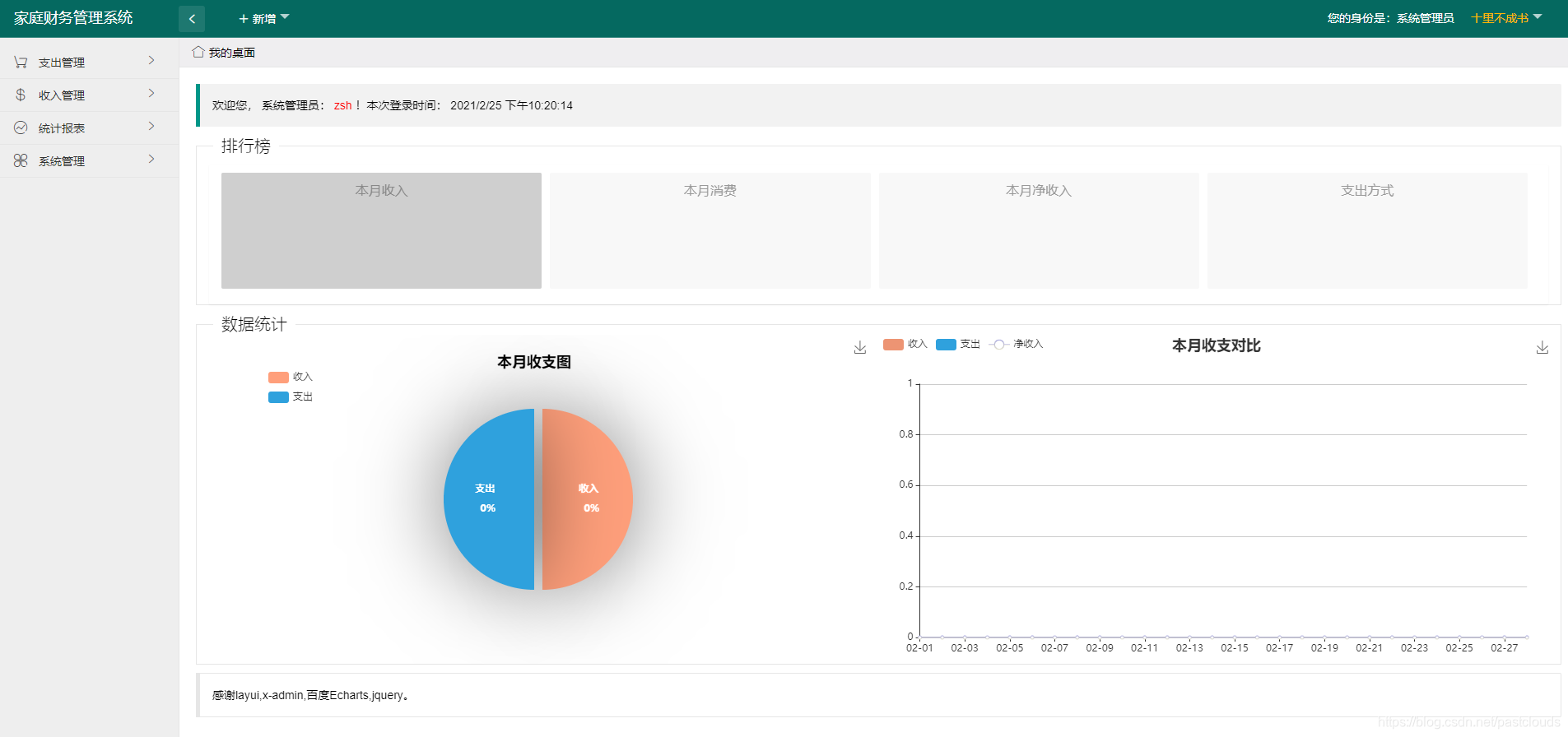1568x737 pixels.
Task: Download the 本月收支图 pie chart image
Action: click(860, 347)
